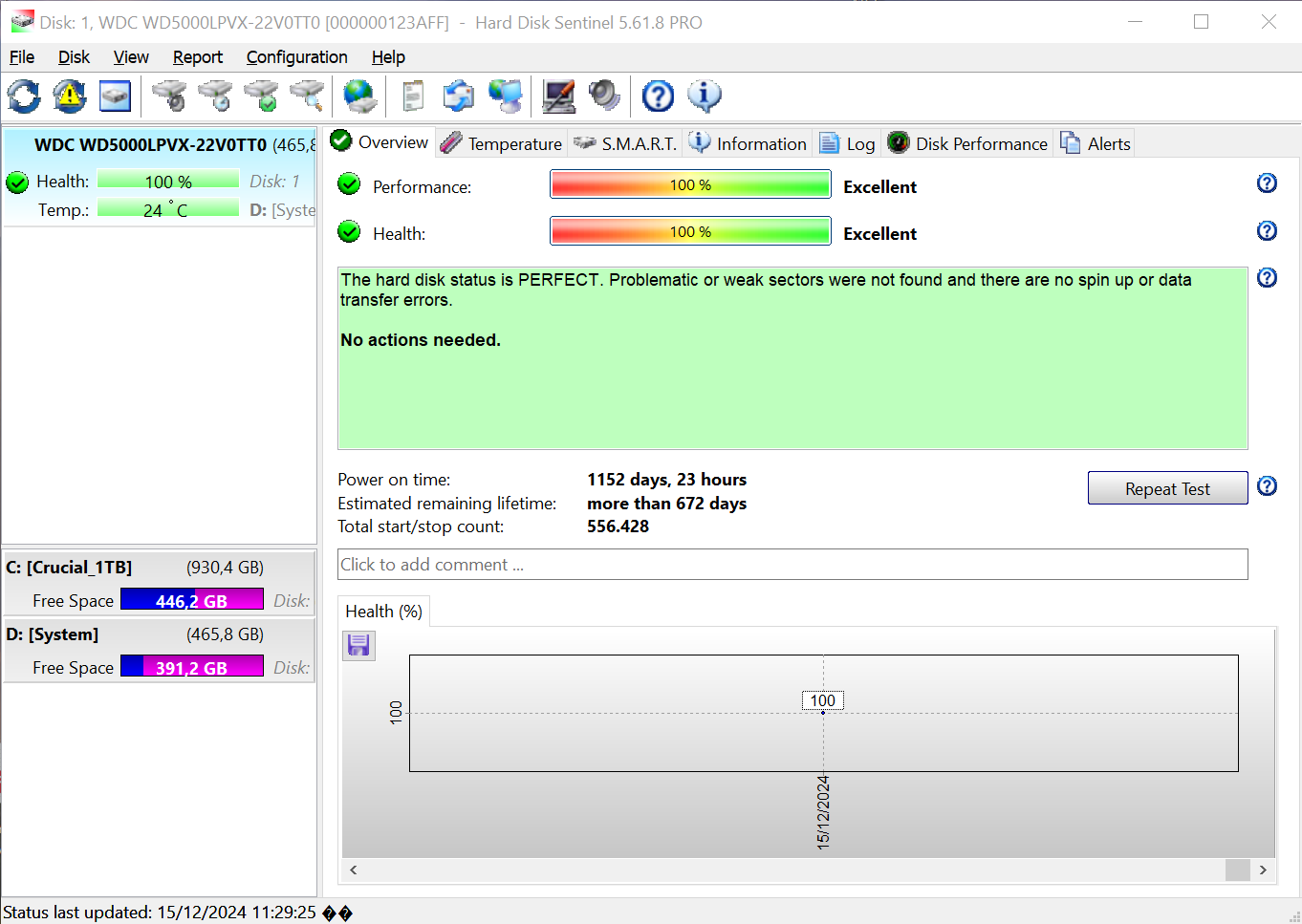Screen dimensions: 1302x924
Task: Click the Repeat Test button
Action: [x=1167, y=488]
